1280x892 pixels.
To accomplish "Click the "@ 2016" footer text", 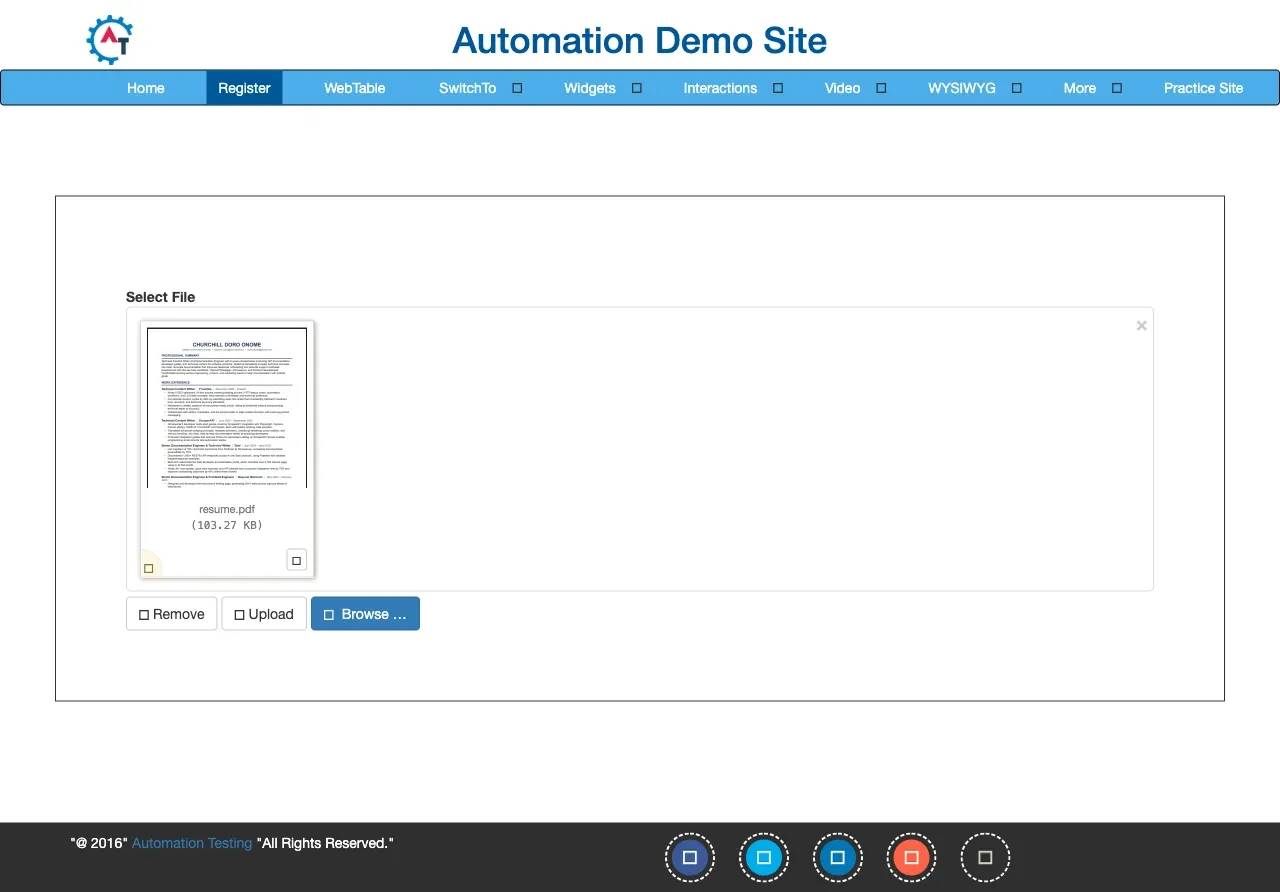I will [99, 843].
